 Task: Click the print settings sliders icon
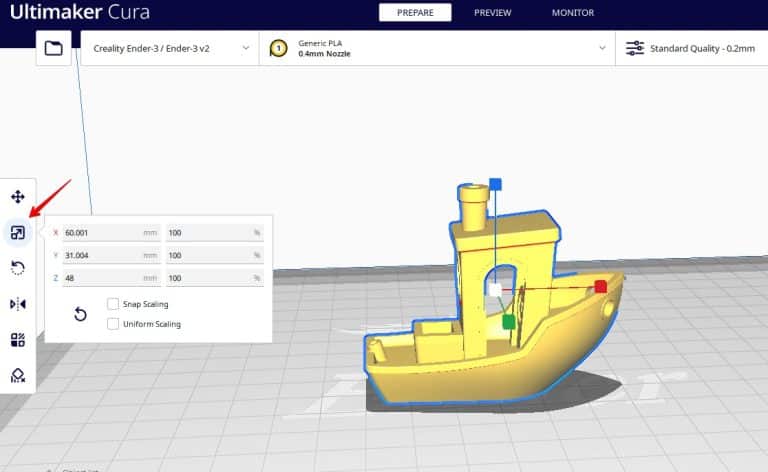pyautogui.click(x=635, y=48)
